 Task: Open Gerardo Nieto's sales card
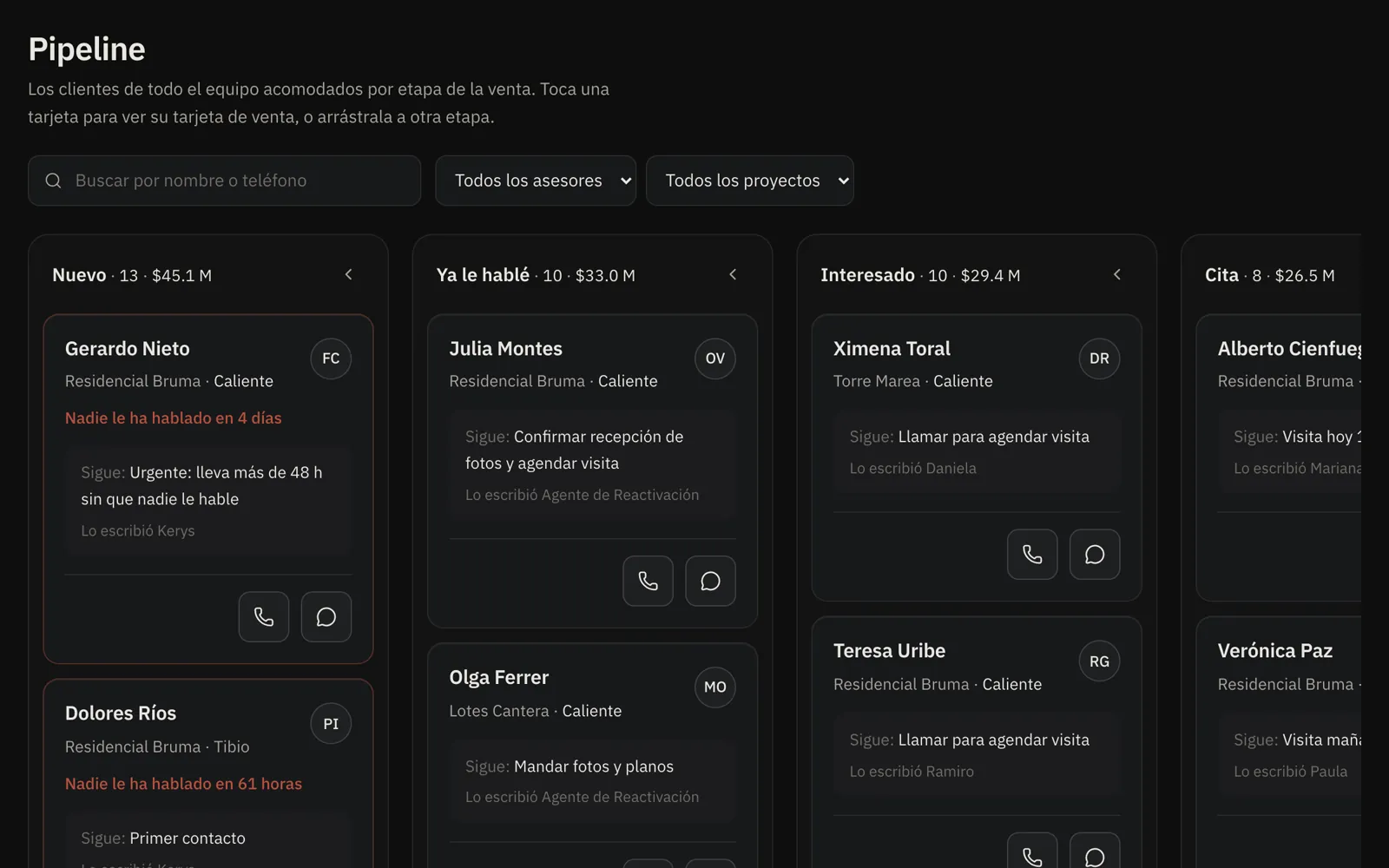[208, 490]
